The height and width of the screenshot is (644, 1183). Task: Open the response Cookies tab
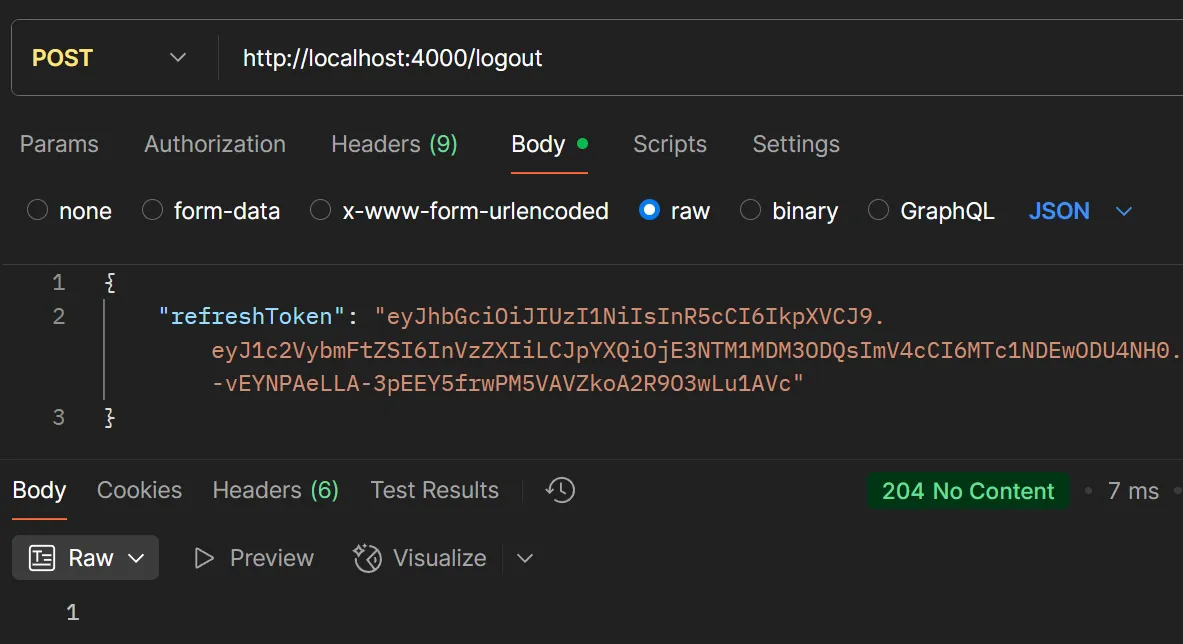click(x=139, y=490)
